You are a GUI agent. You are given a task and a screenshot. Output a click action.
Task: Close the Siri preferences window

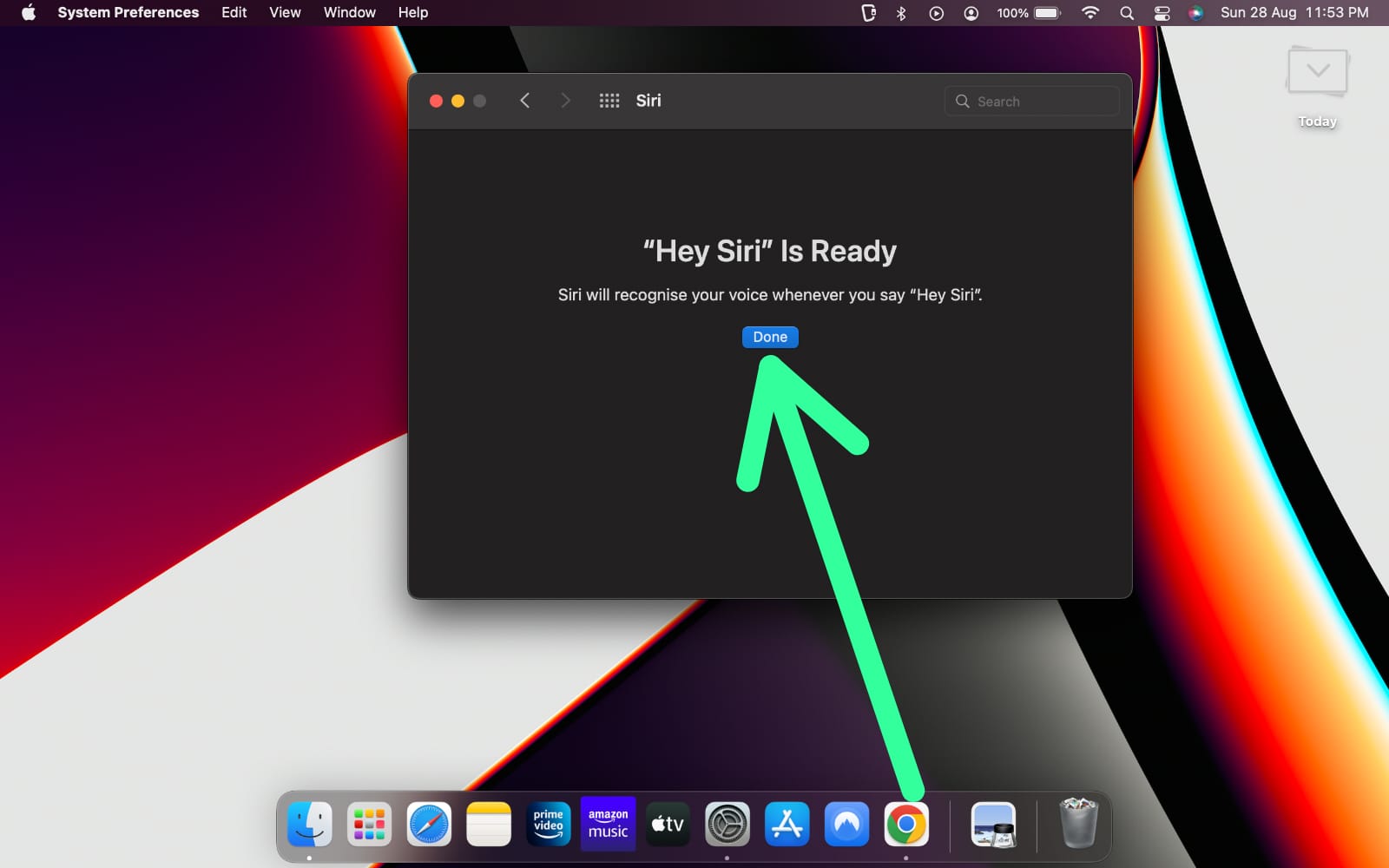coord(436,101)
